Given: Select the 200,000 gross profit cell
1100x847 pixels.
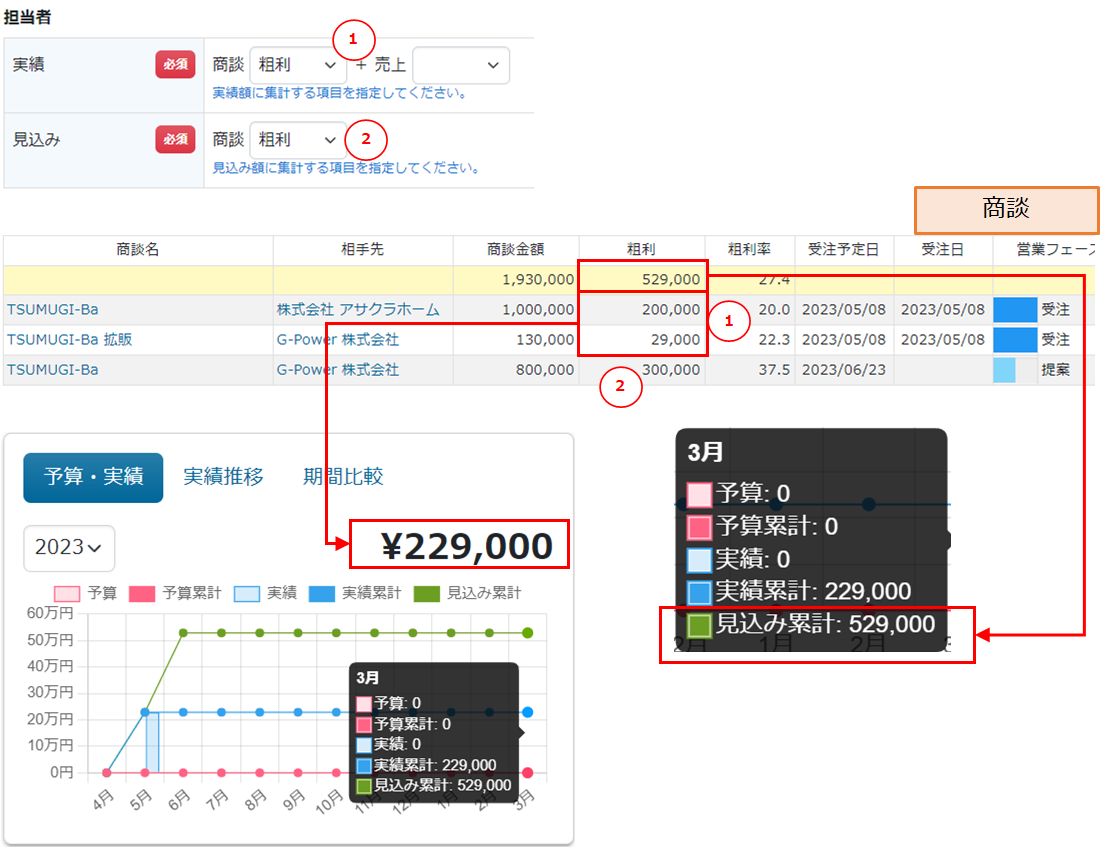Looking at the screenshot, I should [x=641, y=309].
